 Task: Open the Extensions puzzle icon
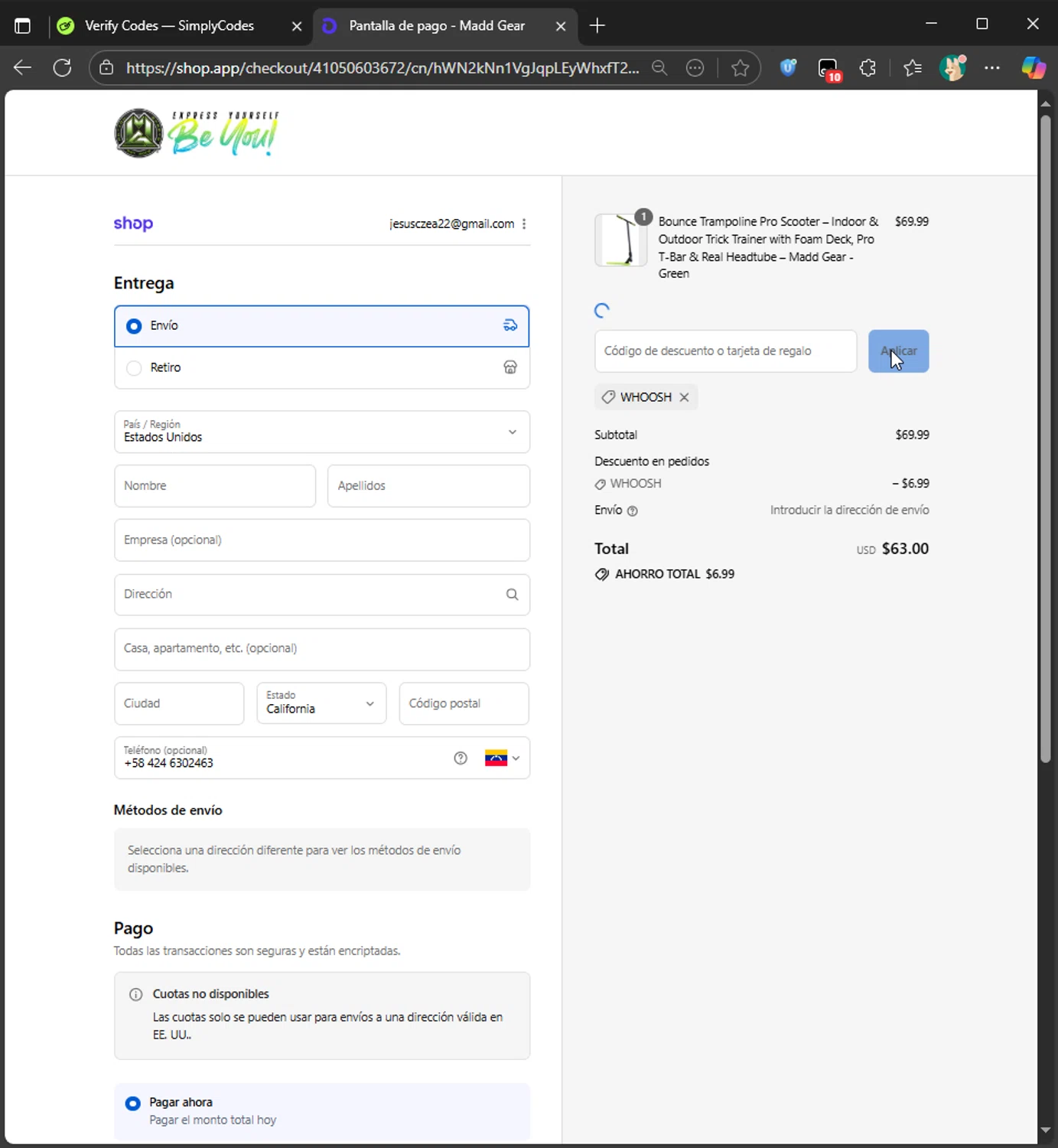coord(868,68)
